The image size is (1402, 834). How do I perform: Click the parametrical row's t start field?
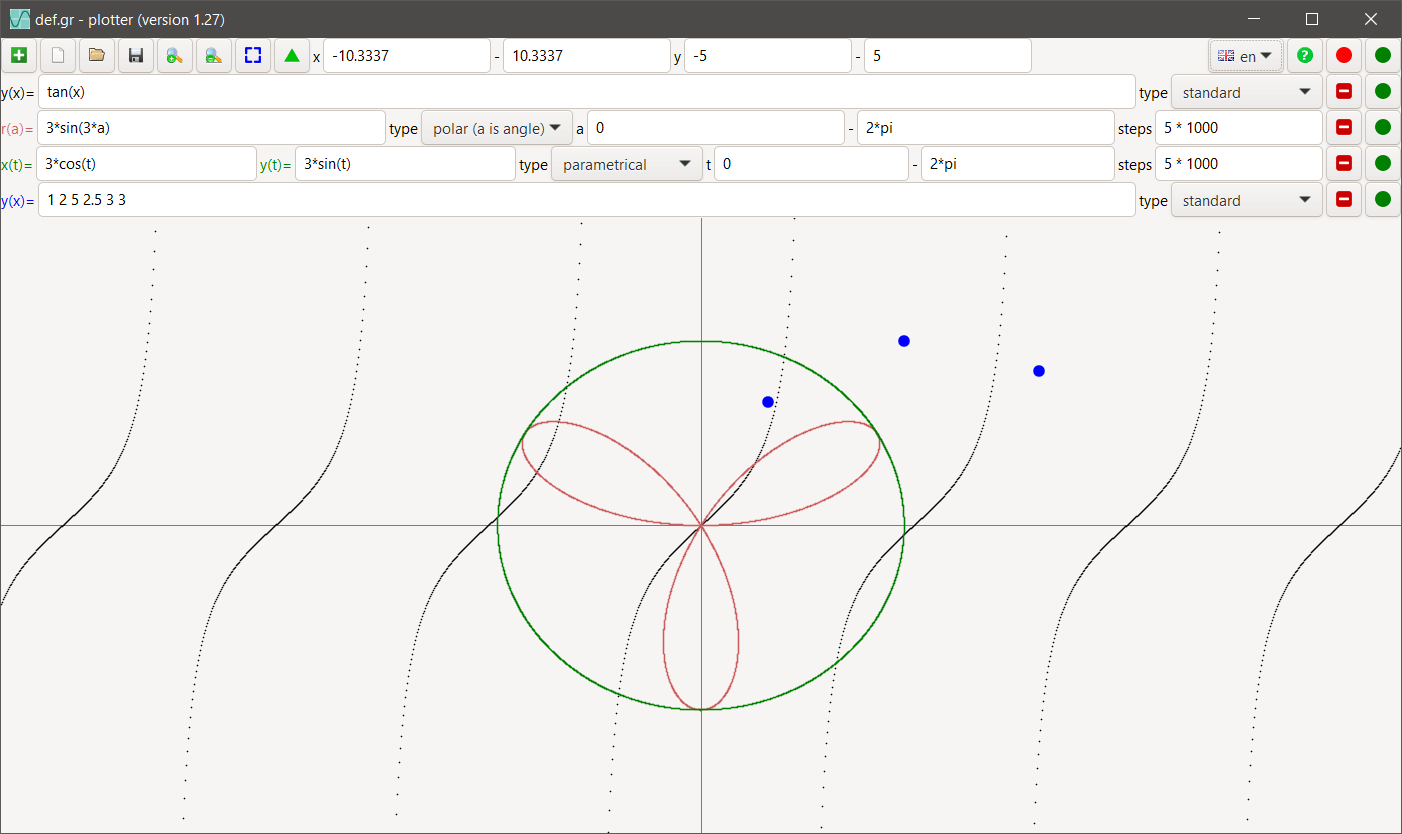812,164
